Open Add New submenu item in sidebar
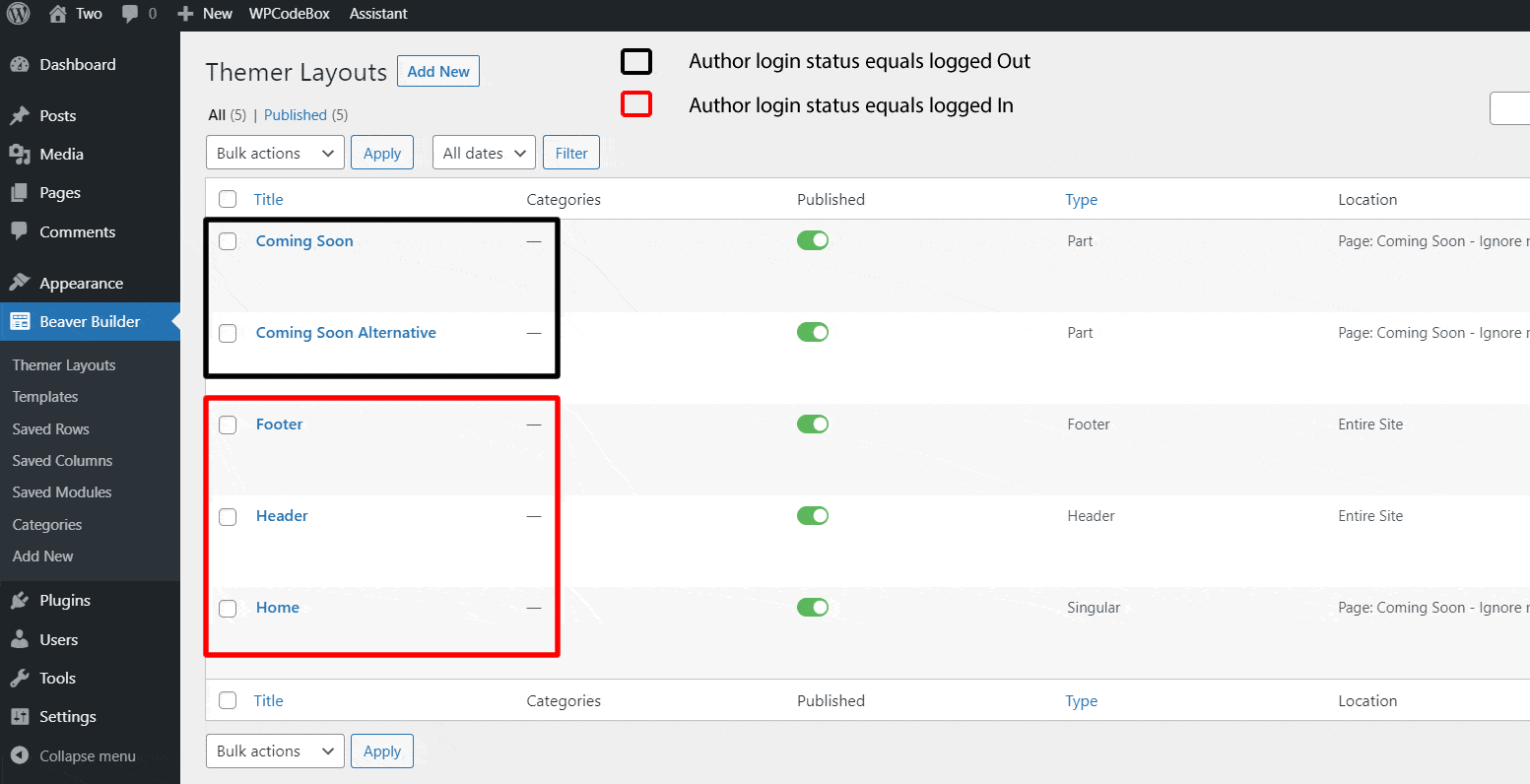 pos(42,556)
